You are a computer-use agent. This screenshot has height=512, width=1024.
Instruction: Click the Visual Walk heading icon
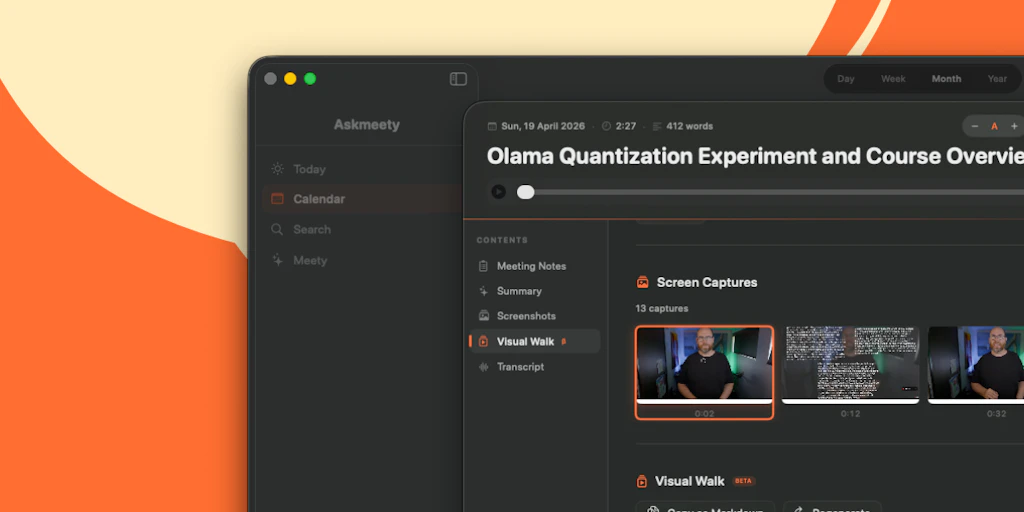pos(642,481)
